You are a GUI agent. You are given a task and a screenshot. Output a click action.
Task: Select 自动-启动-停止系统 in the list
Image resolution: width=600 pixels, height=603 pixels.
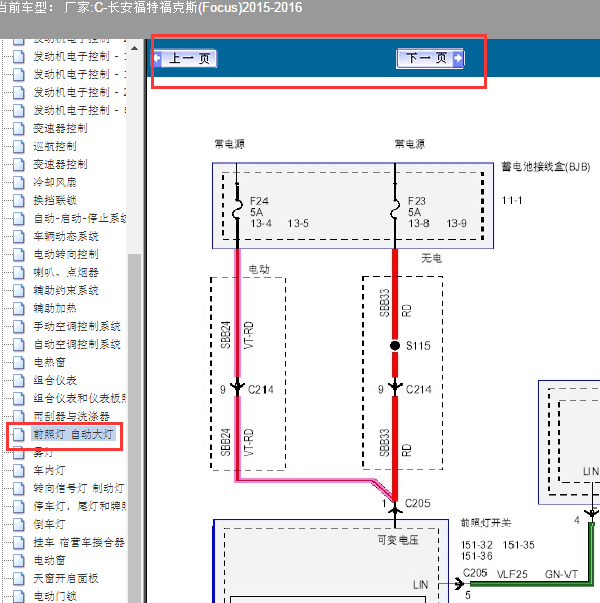click(80, 218)
